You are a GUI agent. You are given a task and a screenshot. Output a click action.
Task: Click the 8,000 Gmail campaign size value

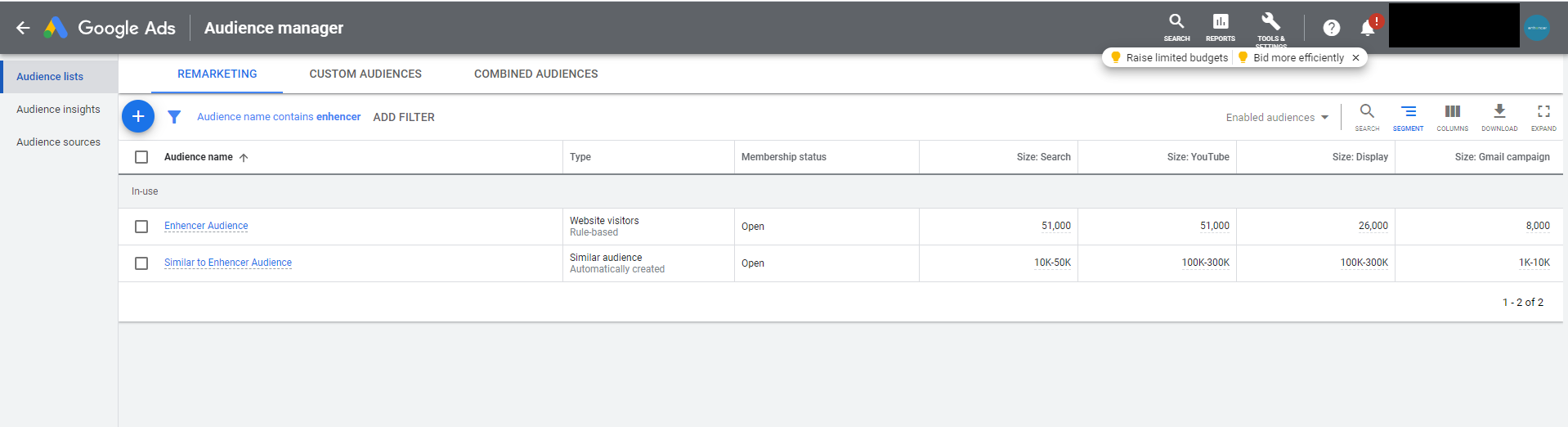[x=1538, y=226]
